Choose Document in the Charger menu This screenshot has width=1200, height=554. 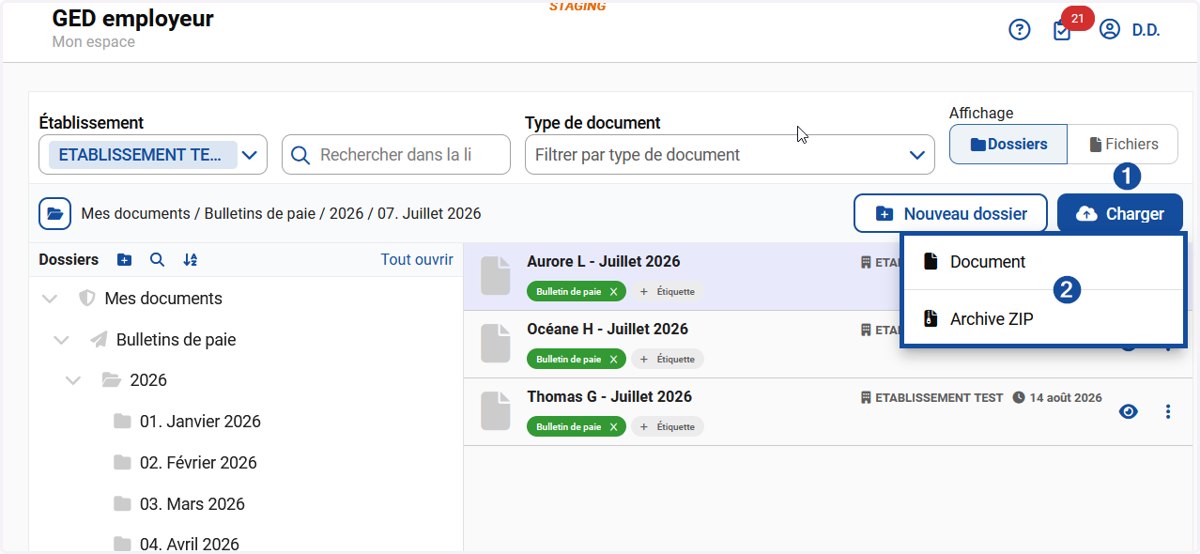1044,262
